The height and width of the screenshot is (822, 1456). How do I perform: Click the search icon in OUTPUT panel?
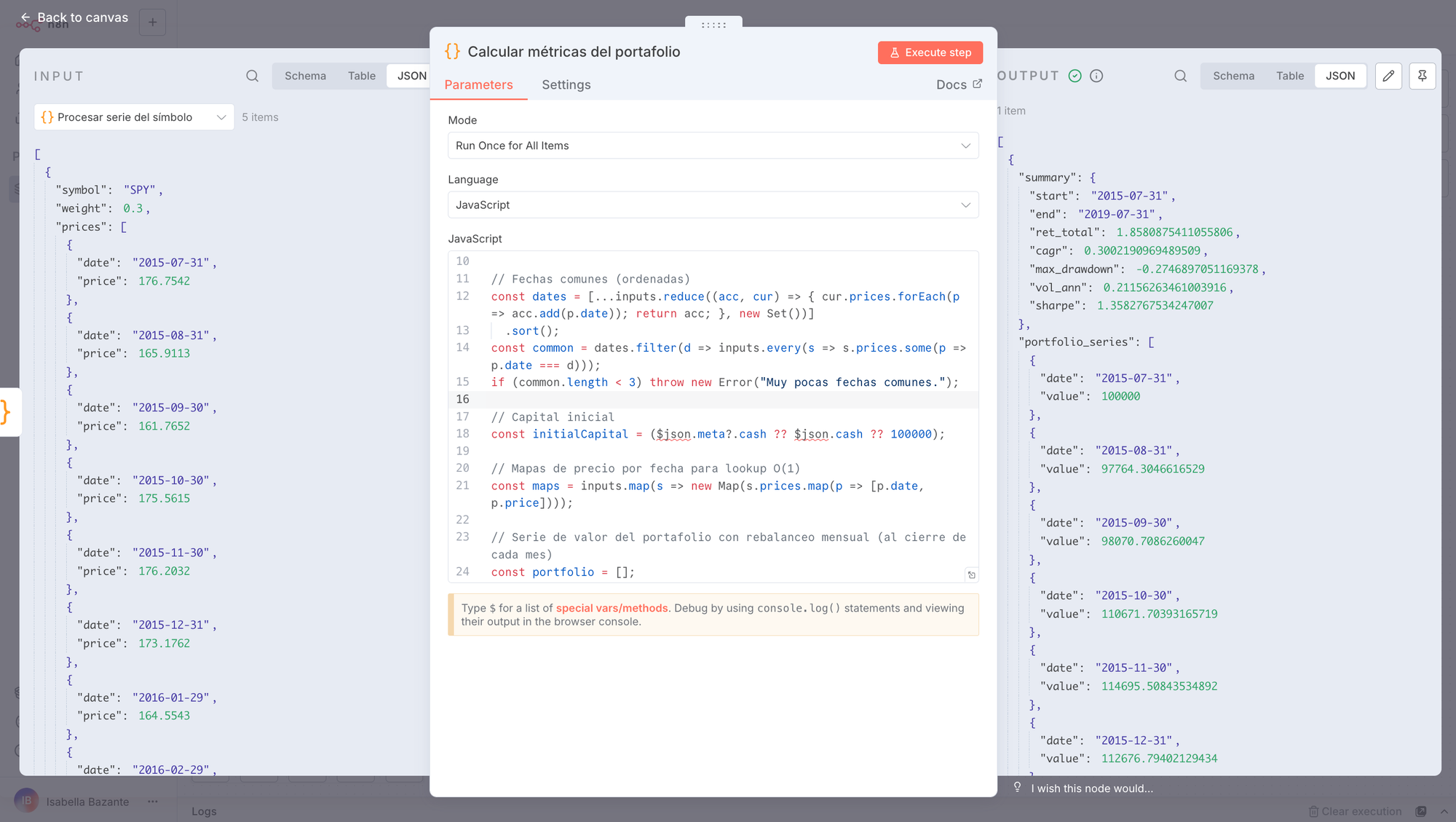pyautogui.click(x=1180, y=76)
